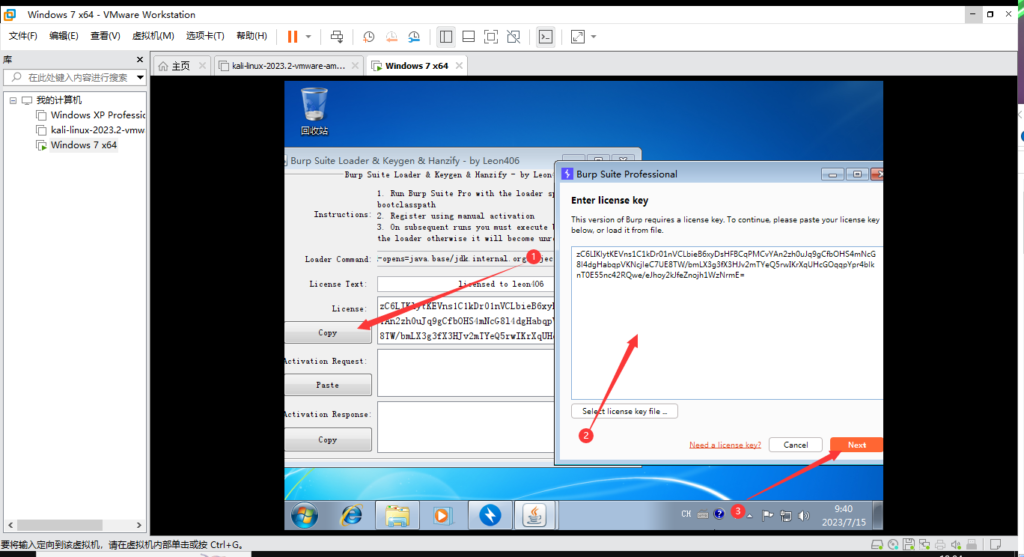Open the snapshot manager toolbar icon
The image size is (1024, 557).
[414, 37]
